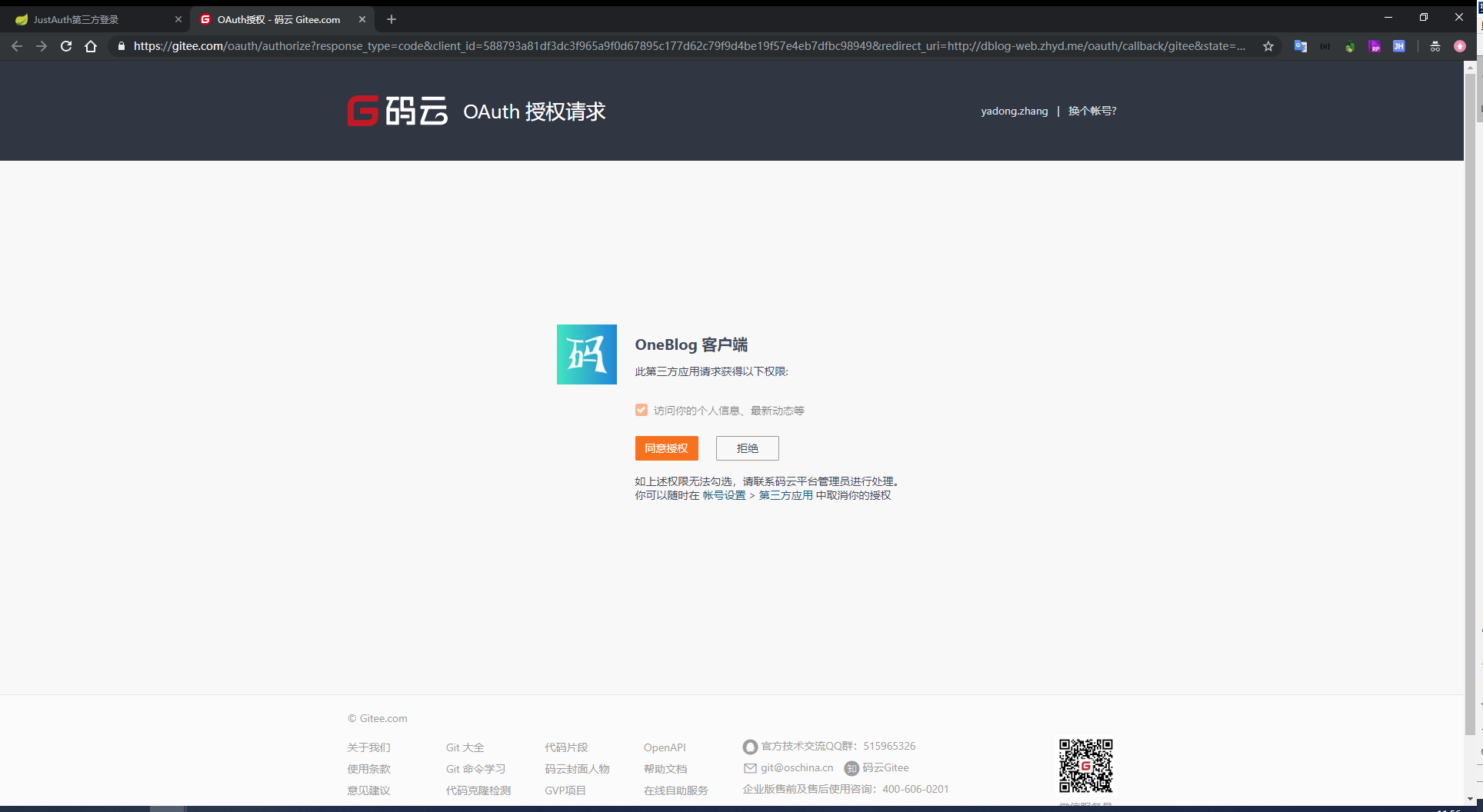Click the OneBlog client app icon
The image size is (1483, 812).
click(x=586, y=354)
